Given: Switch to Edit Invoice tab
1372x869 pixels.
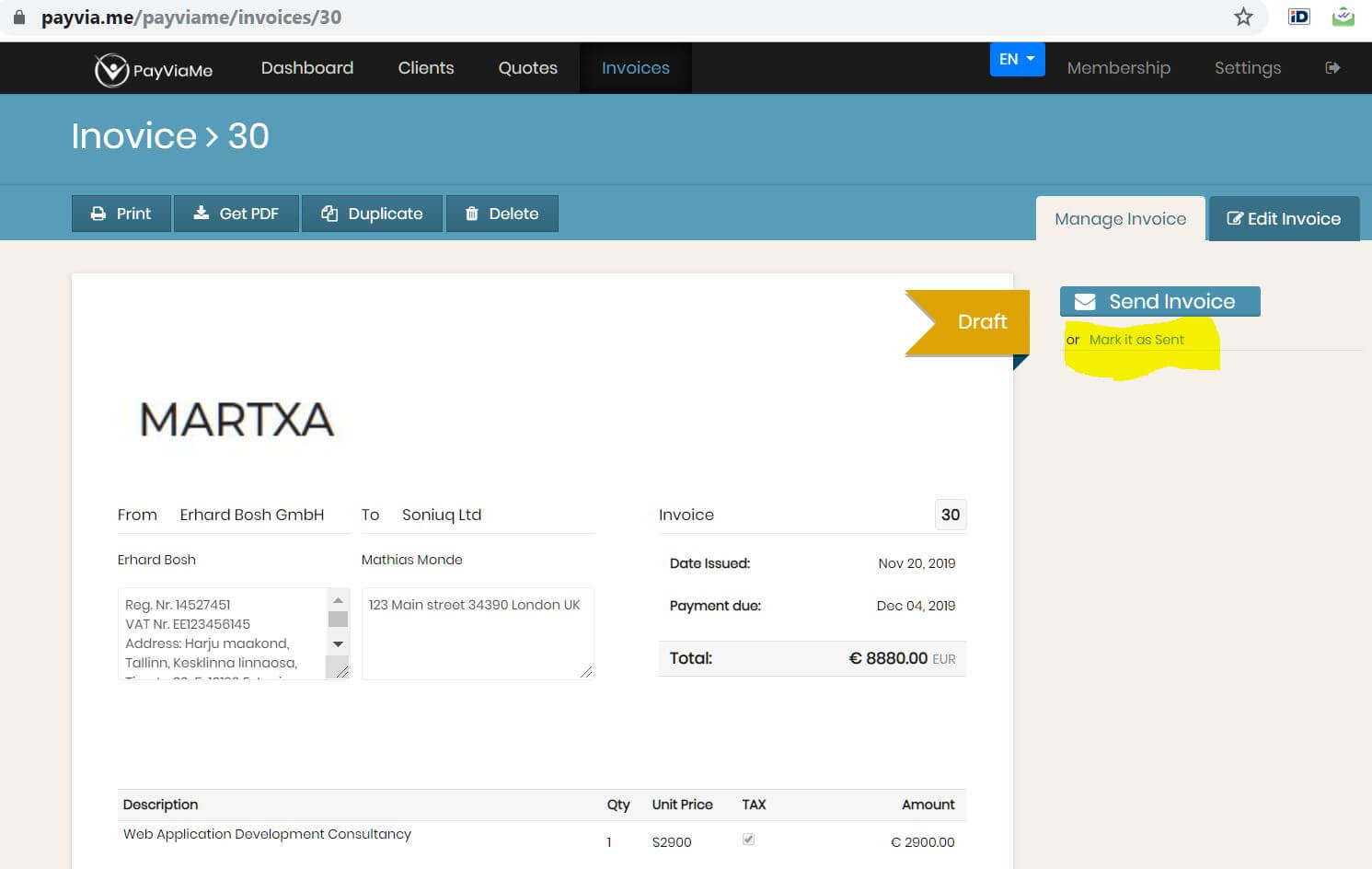Looking at the screenshot, I should pyautogui.click(x=1284, y=219).
